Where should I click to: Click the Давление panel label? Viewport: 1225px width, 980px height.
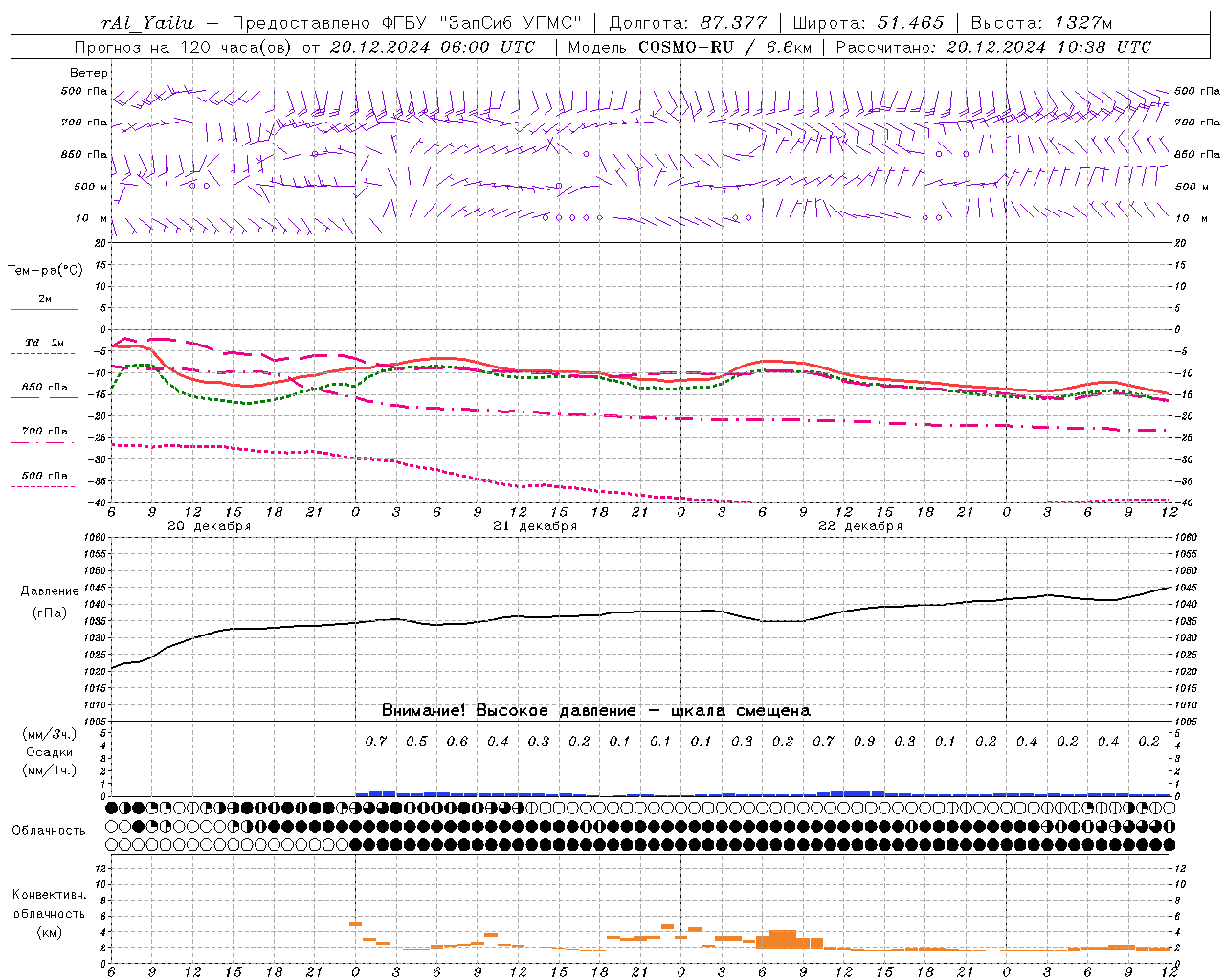pyautogui.click(x=50, y=591)
